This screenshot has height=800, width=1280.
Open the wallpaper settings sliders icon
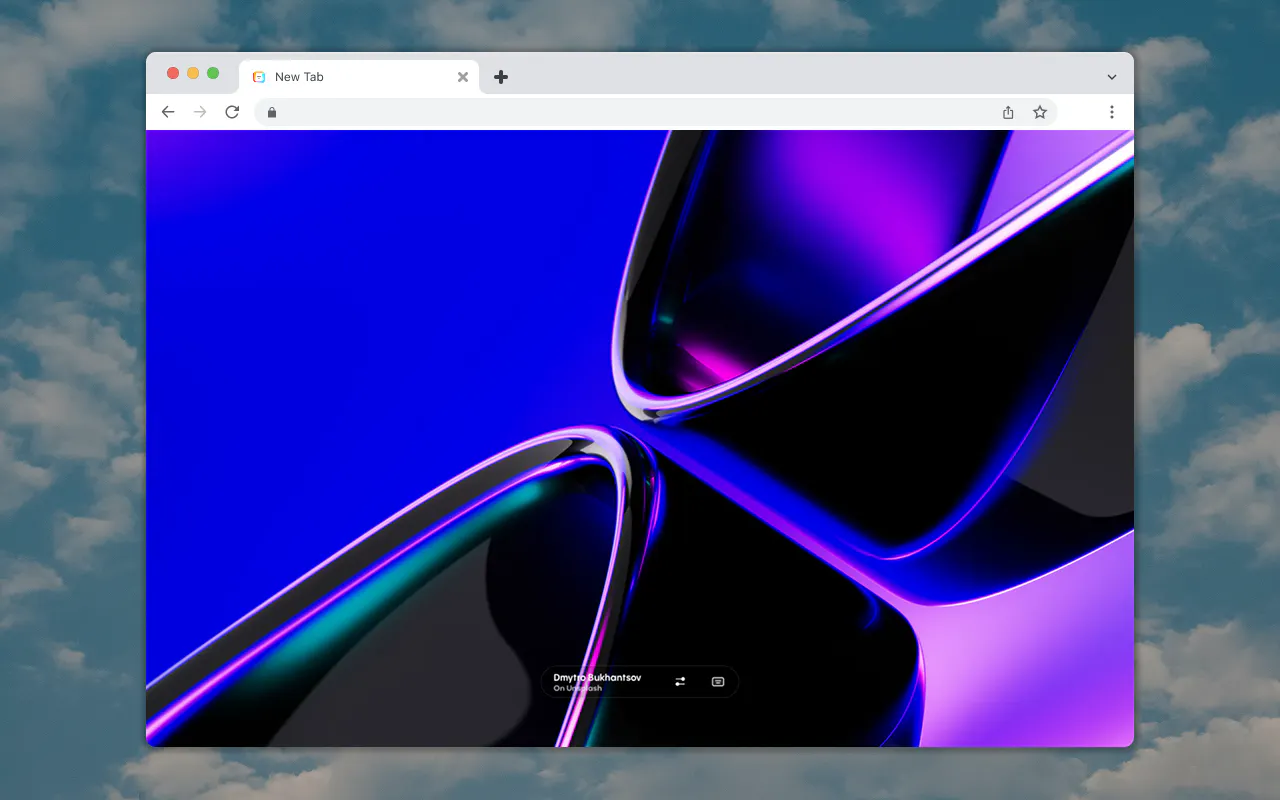coord(680,682)
